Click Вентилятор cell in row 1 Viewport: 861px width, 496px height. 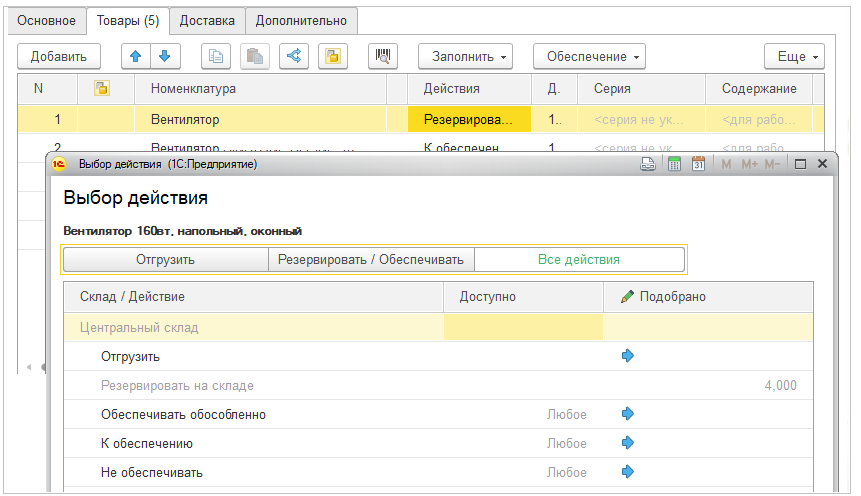coord(260,119)
